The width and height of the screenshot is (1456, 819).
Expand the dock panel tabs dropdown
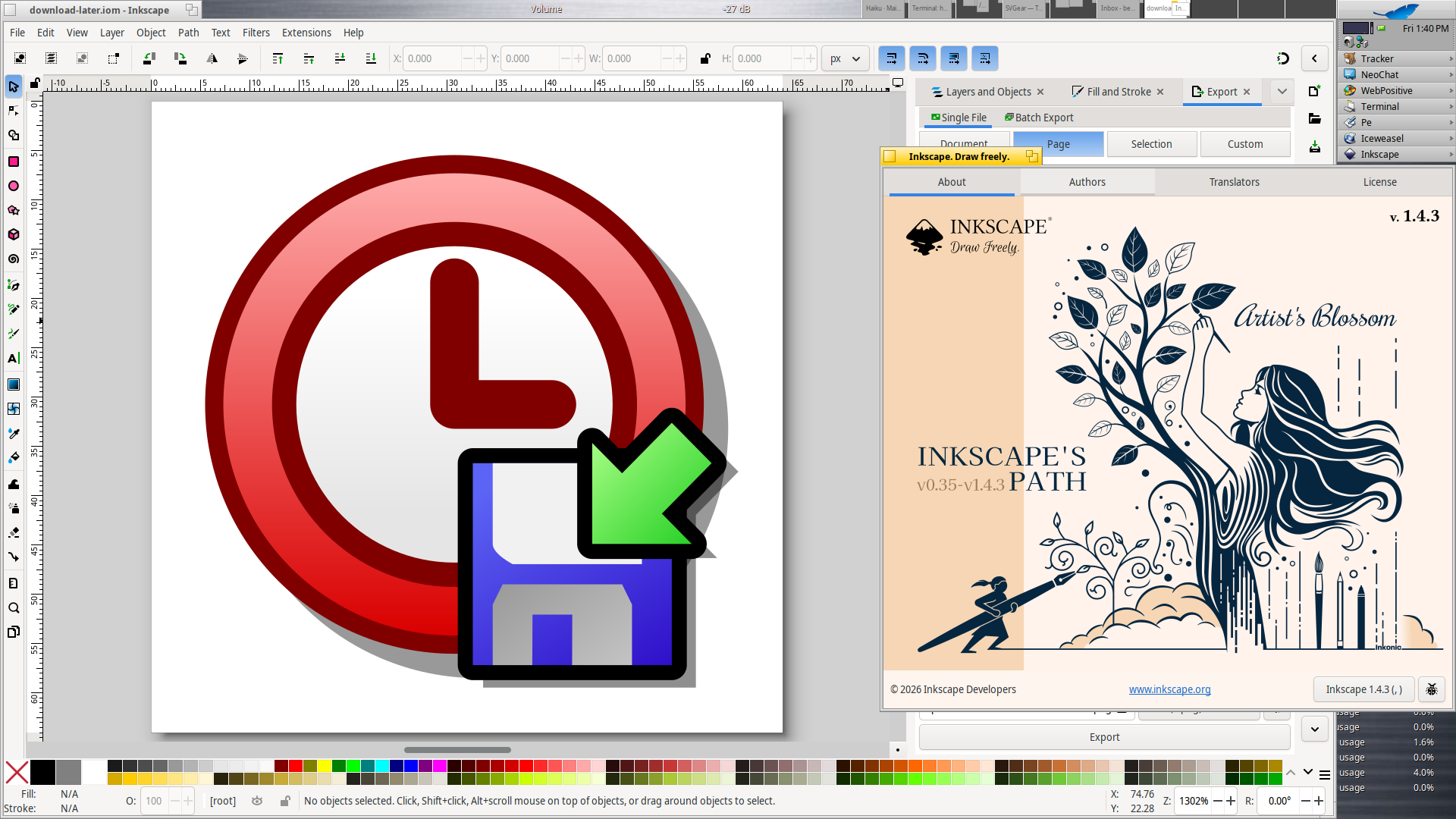pyautogui.click(x=1282, y=92)
